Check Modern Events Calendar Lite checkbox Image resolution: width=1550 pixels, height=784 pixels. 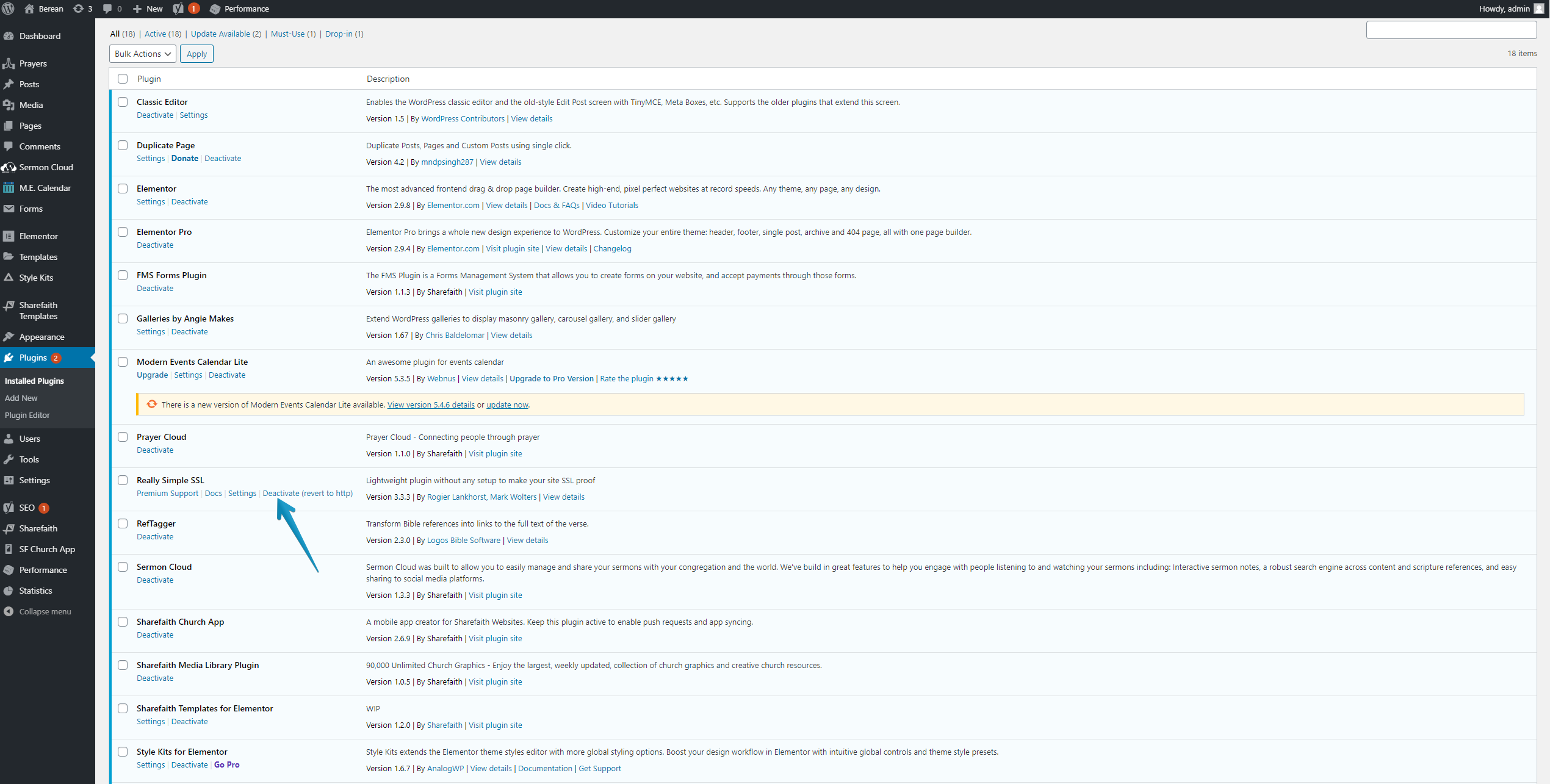tap(123, 362)
